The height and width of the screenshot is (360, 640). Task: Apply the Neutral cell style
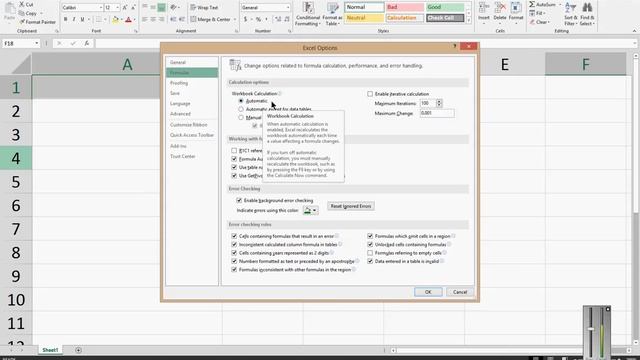[364, 18]
